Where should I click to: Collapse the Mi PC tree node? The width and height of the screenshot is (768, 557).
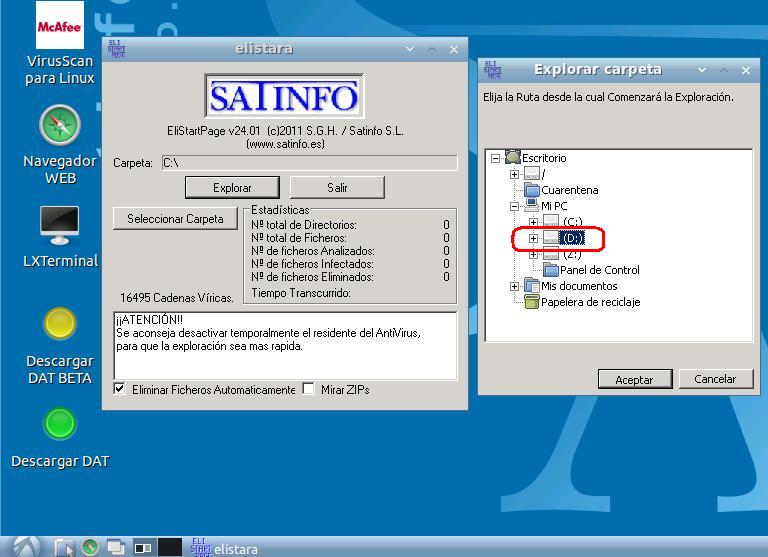[514, 206]
